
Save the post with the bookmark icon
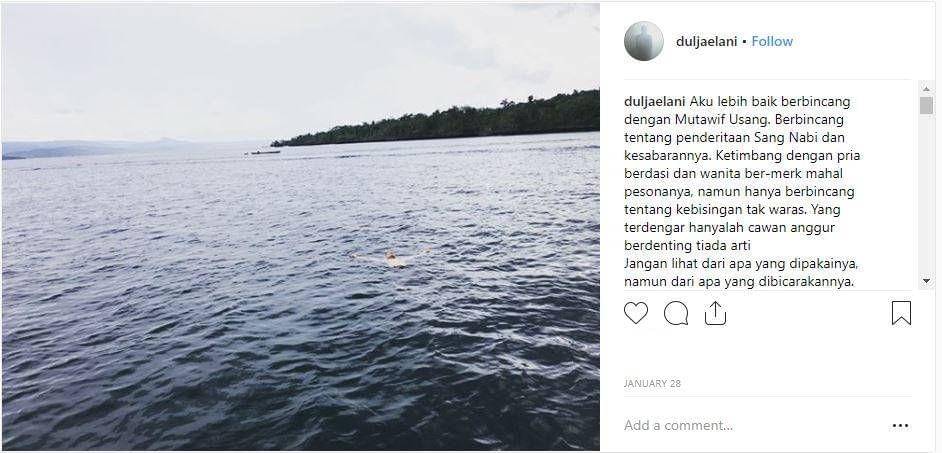point(901,313)
